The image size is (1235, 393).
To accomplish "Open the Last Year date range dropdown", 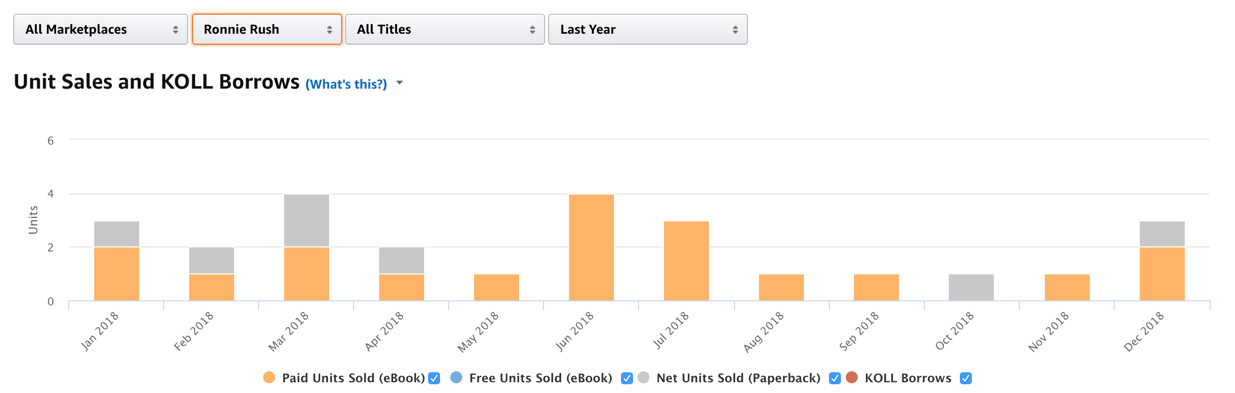I will pos(648,29).
